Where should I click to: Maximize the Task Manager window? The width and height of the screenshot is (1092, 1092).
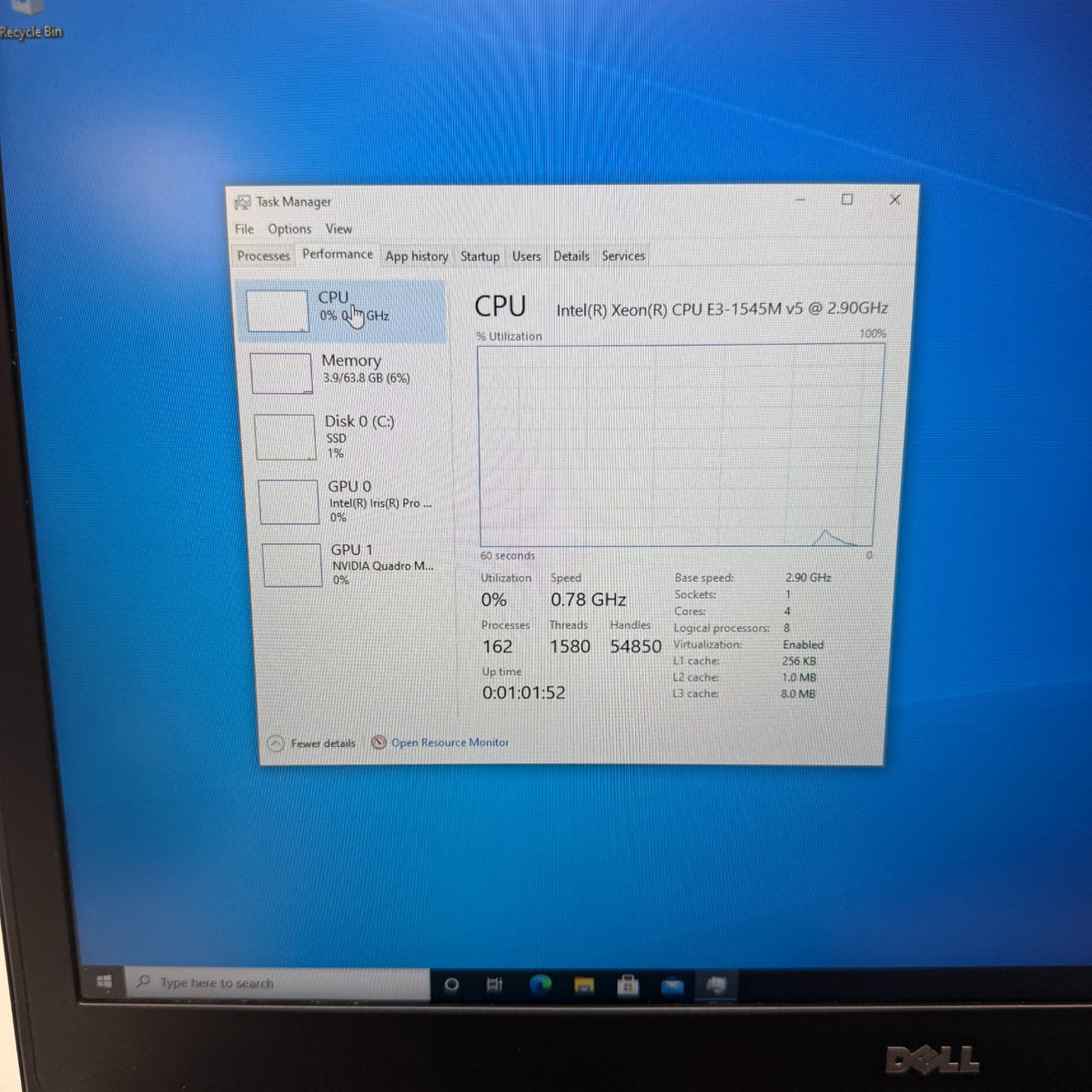pyautogui.click(x=847, y=199)
